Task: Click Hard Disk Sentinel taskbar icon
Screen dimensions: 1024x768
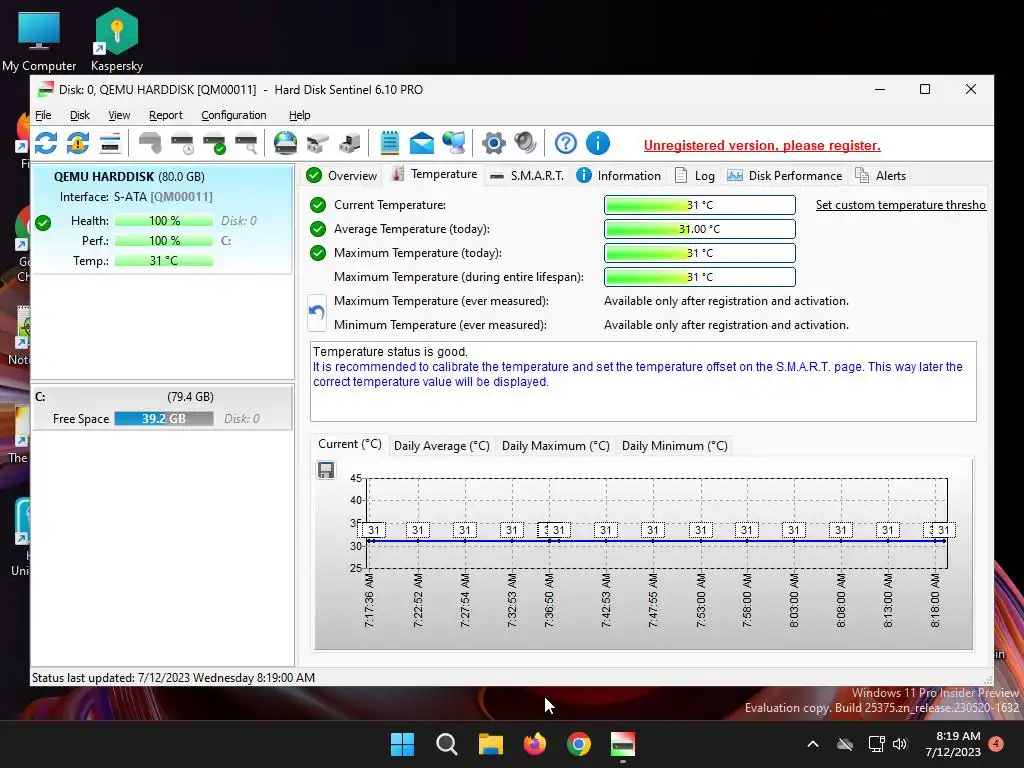Action: [622, 744]
